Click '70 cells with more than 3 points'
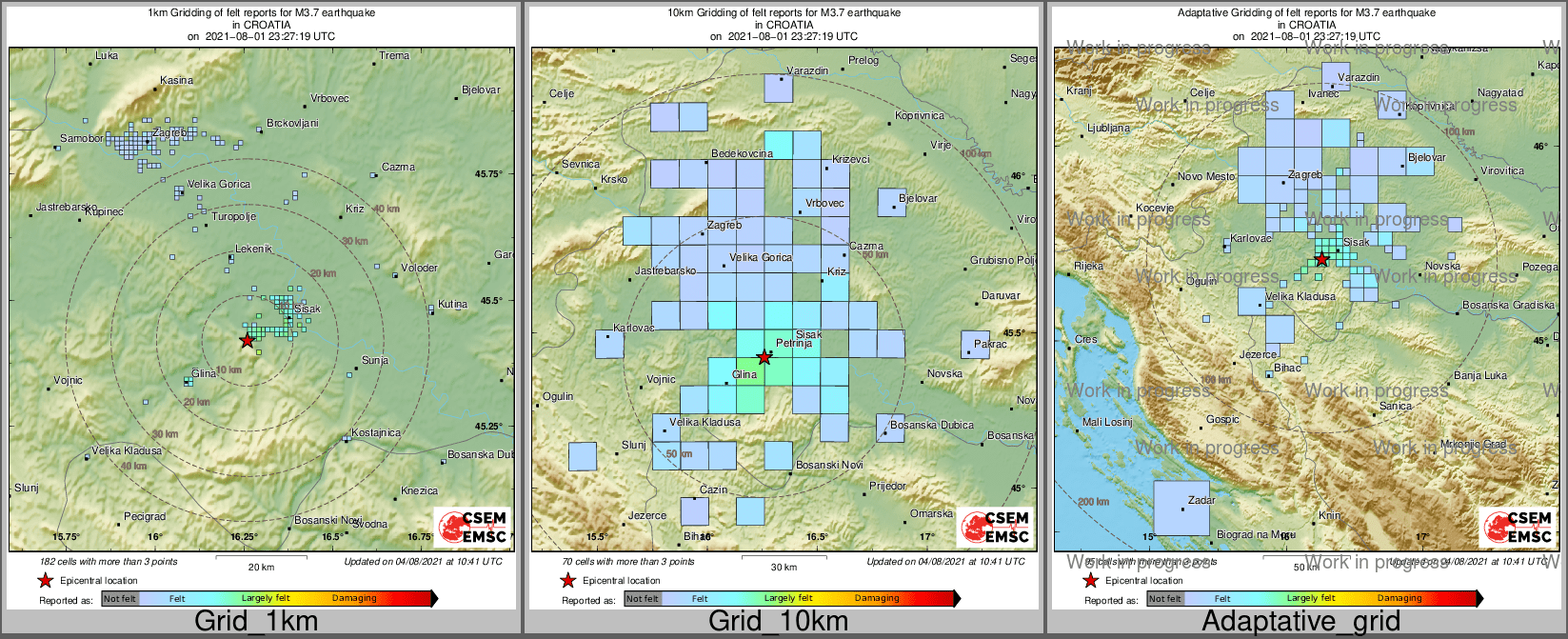The width and height of the screenshot is (1568, 639). pos(628,562)
